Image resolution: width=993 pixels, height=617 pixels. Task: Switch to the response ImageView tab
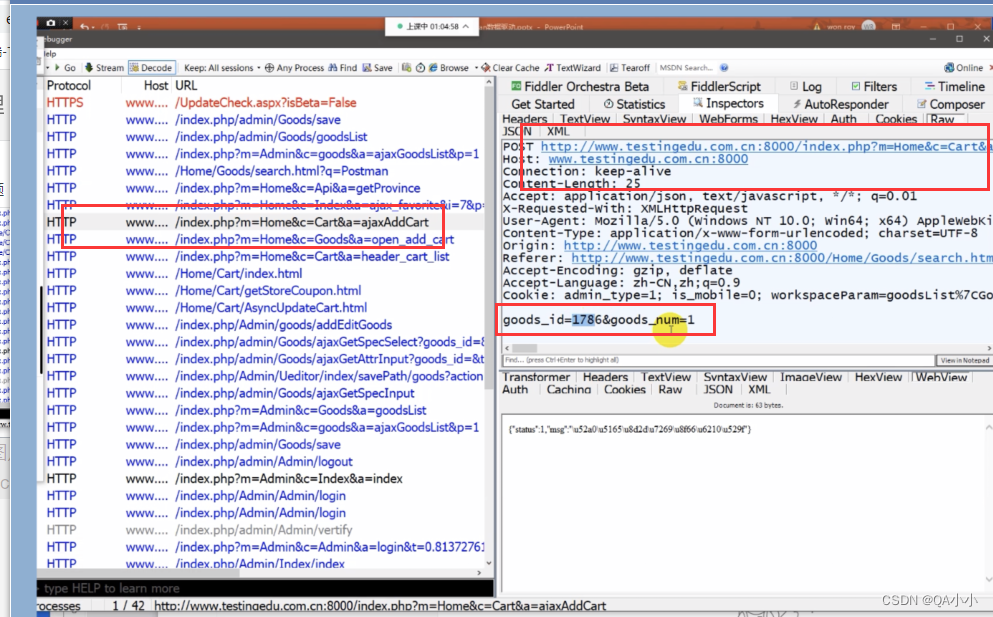811,377
